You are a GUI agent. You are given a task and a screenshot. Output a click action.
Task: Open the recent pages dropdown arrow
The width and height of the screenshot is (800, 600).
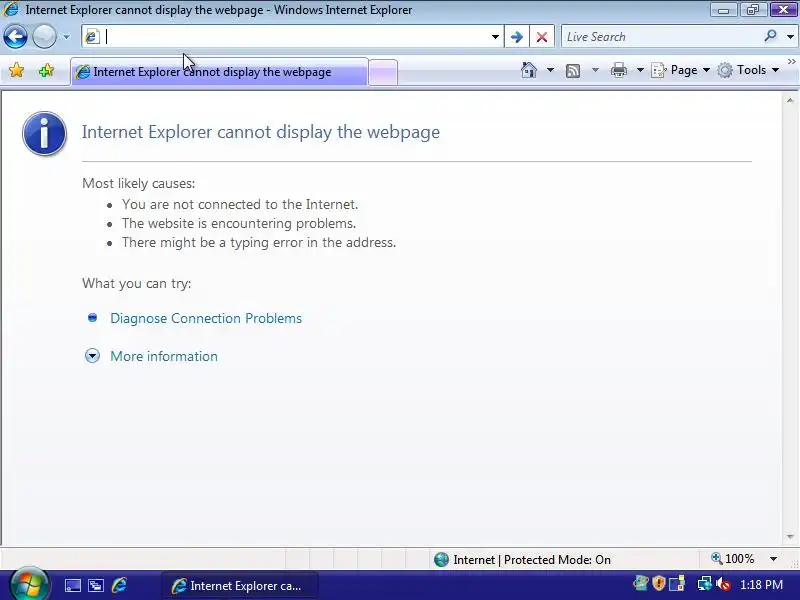[x=66, y=37]
